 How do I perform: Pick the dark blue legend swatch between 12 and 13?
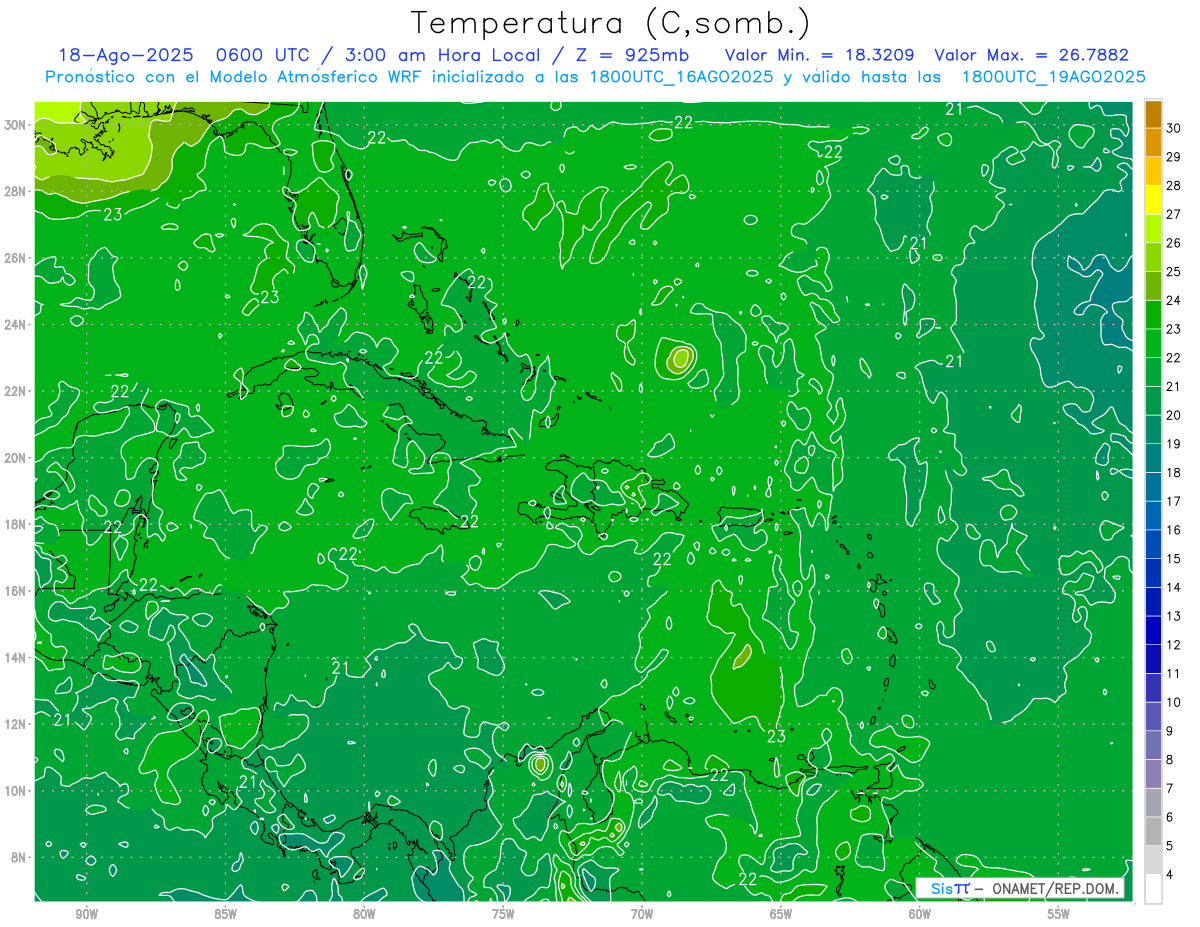(1153, 631)
